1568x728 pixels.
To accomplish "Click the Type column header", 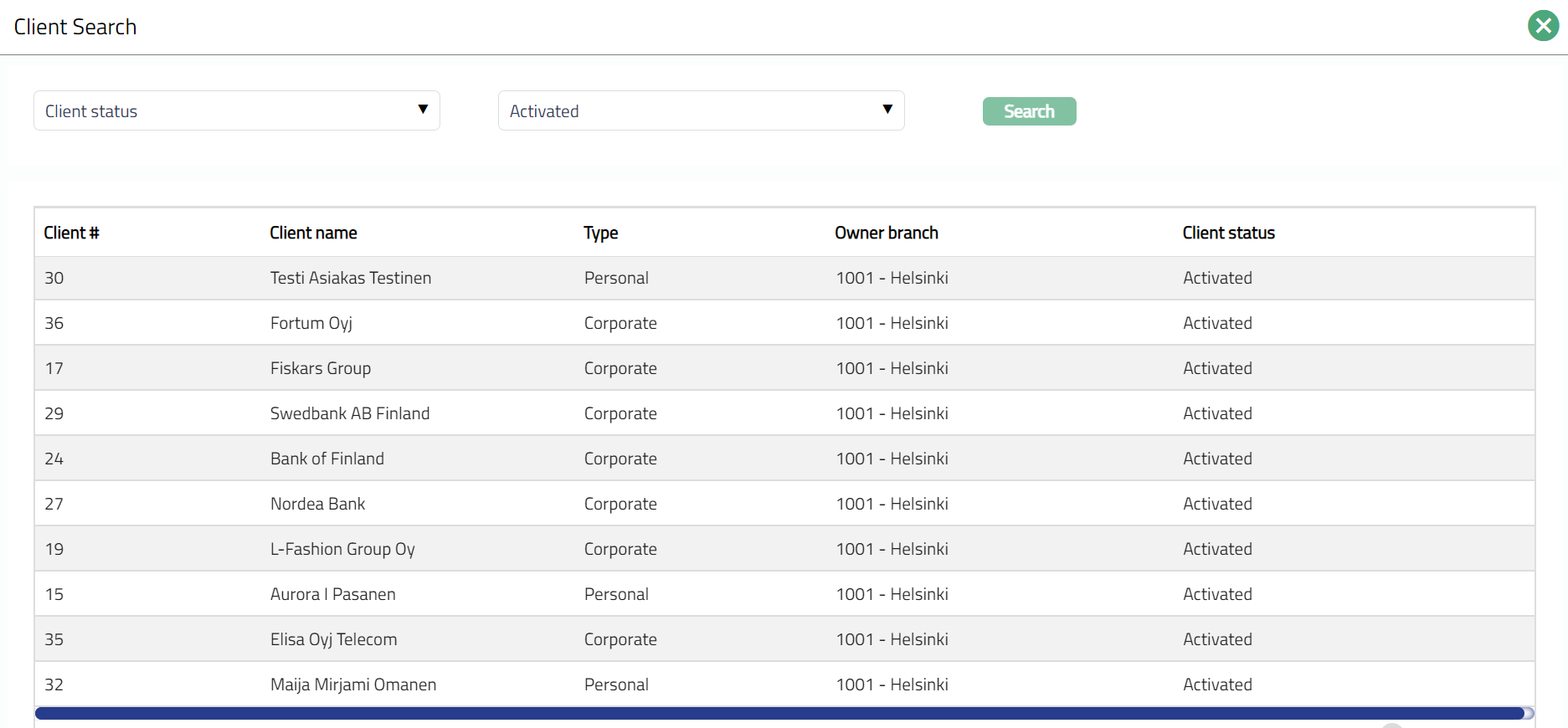I will pyautogui.click(x=600, y=233).
